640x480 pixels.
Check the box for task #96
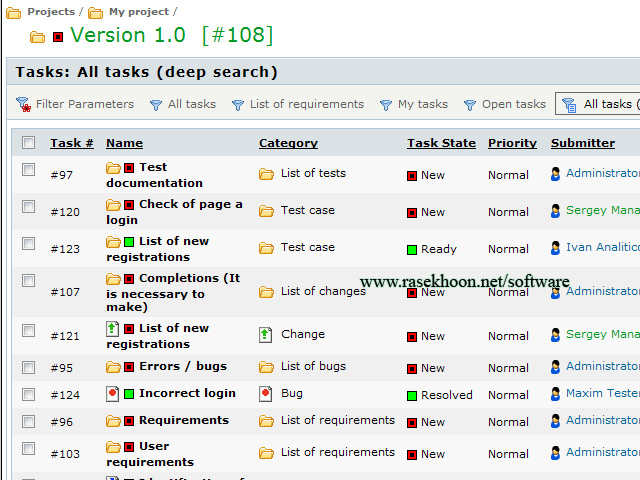click(x=29, y=421)
